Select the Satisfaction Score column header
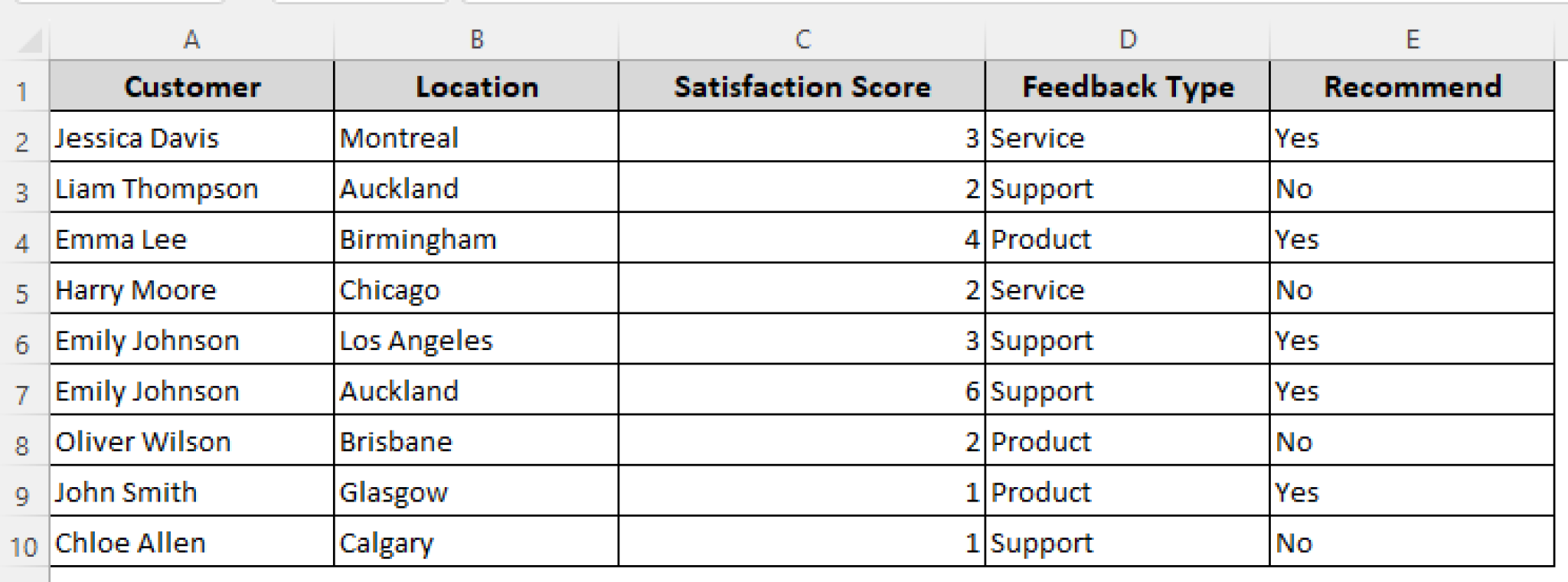Viewport: 1568px width, 582px height. (801, 37)
